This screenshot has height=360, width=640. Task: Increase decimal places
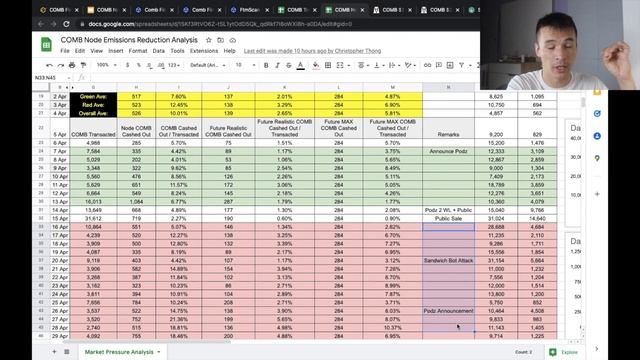point(161,65)
